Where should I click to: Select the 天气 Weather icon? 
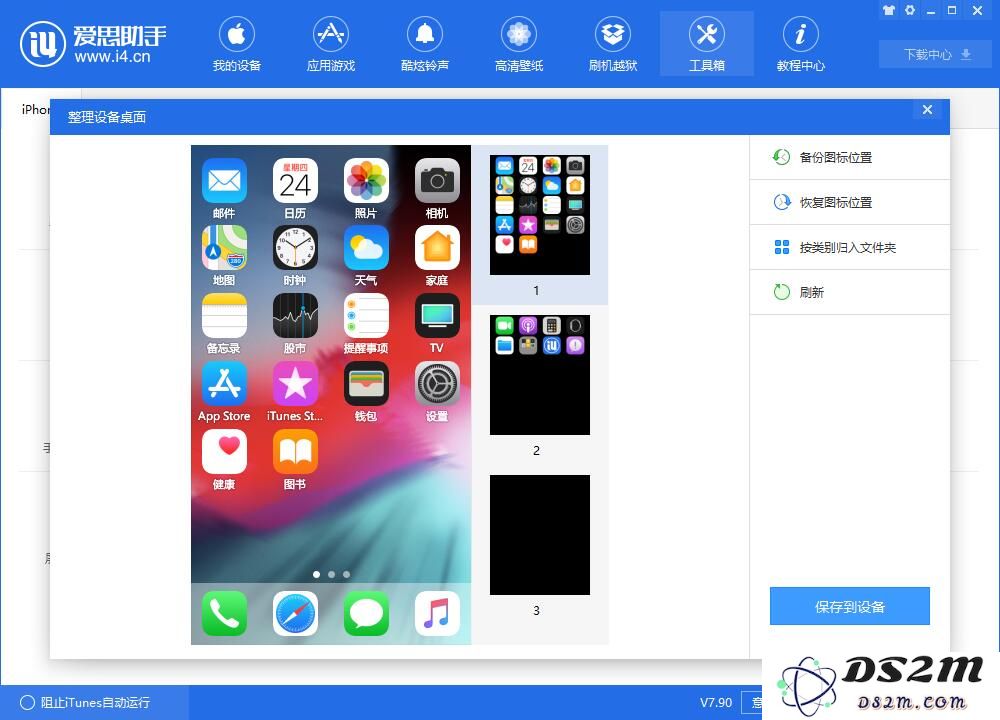366,248
